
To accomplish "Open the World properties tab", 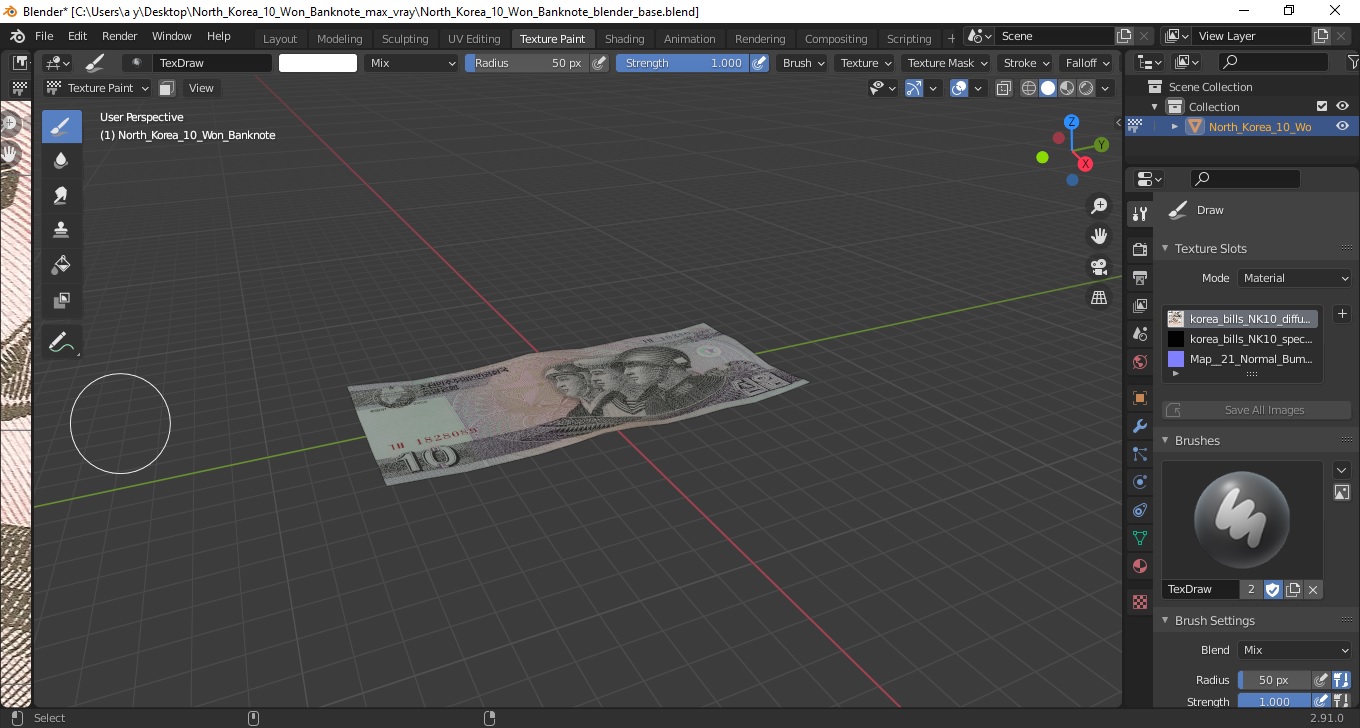I will [1139, 361].
